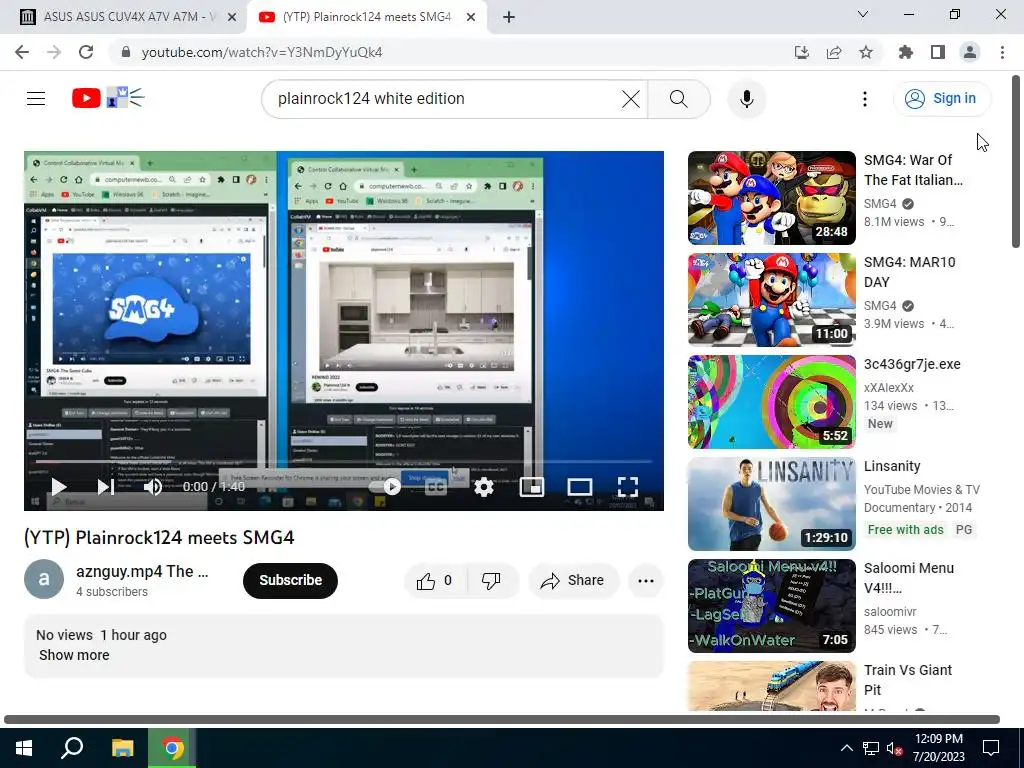Open YouTube settings three-dot menu
The width and height of the screenshot is (1024, 768).
865,99
